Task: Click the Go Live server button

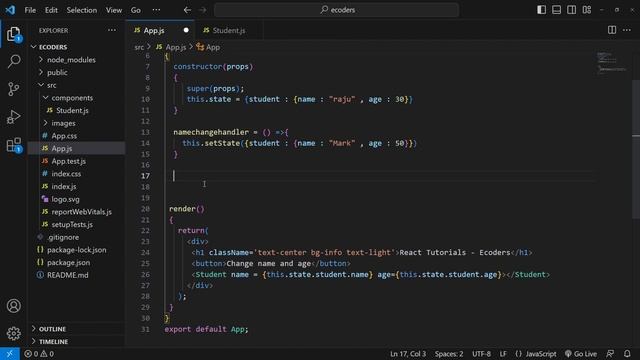Action: click(x=580, y=354)
